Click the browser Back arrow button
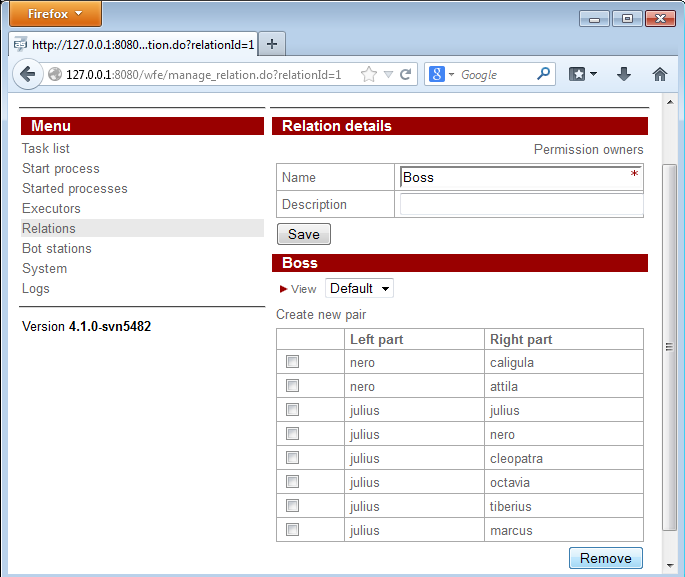Viewport: 685px width, 577px height. (28, 74)
